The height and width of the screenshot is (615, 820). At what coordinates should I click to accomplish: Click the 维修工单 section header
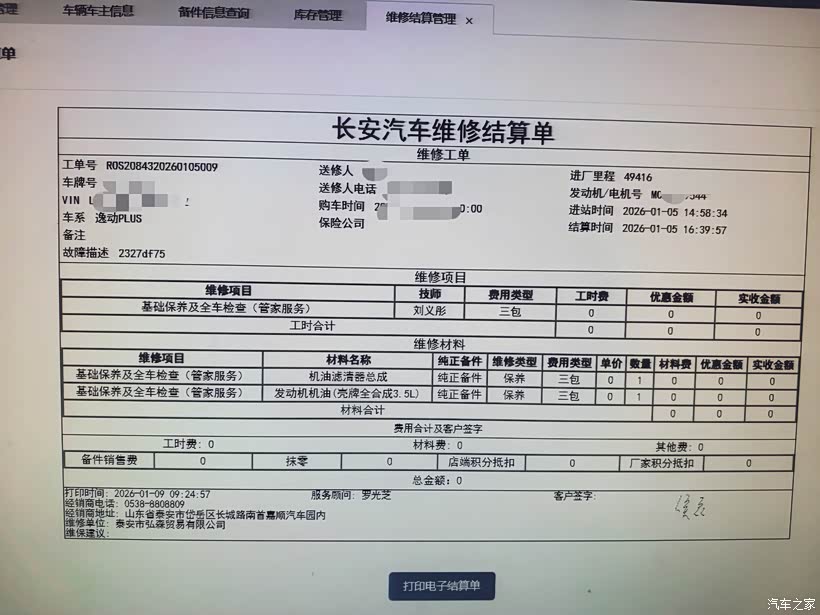click(443, 155)
